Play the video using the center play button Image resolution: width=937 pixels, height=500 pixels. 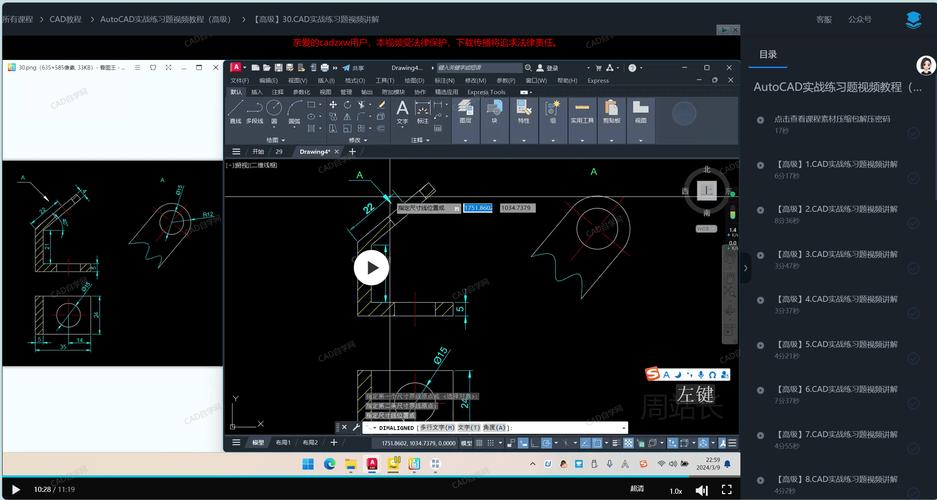(x=372, y=267)
